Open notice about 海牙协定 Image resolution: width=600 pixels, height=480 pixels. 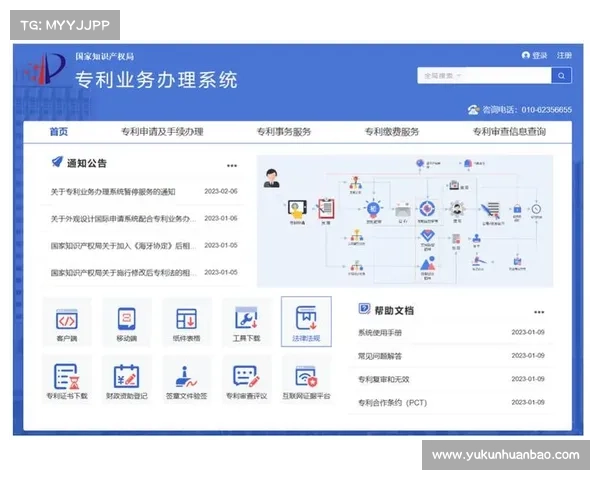click(x=123, y=246)
